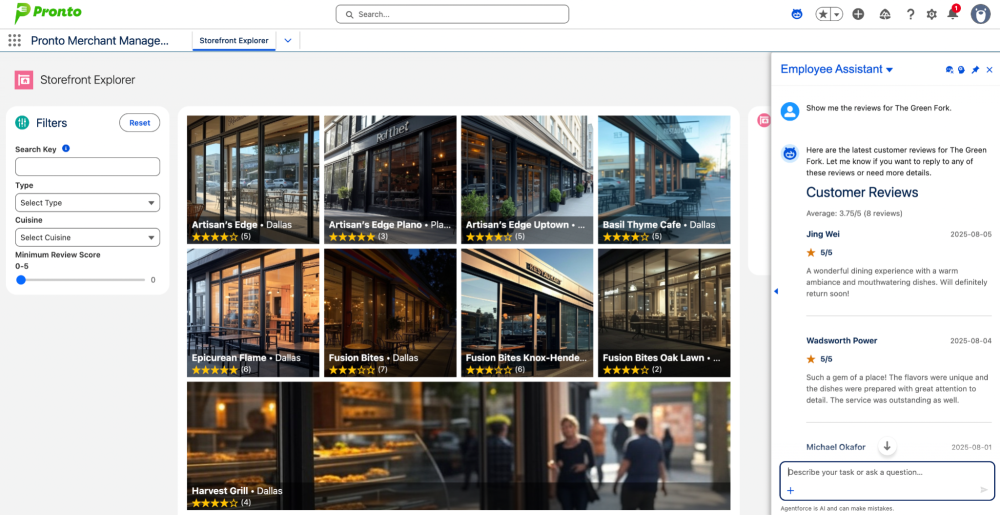1000x515 pixels.
Task: Open the user profile avatar
Action: point(980,14)
